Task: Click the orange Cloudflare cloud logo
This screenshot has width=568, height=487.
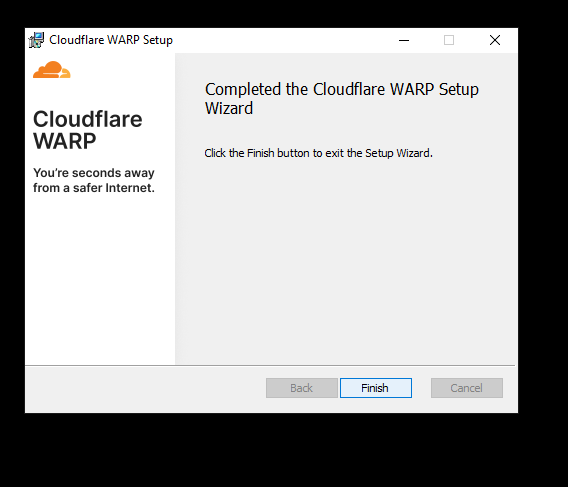Action: (52, 70)
